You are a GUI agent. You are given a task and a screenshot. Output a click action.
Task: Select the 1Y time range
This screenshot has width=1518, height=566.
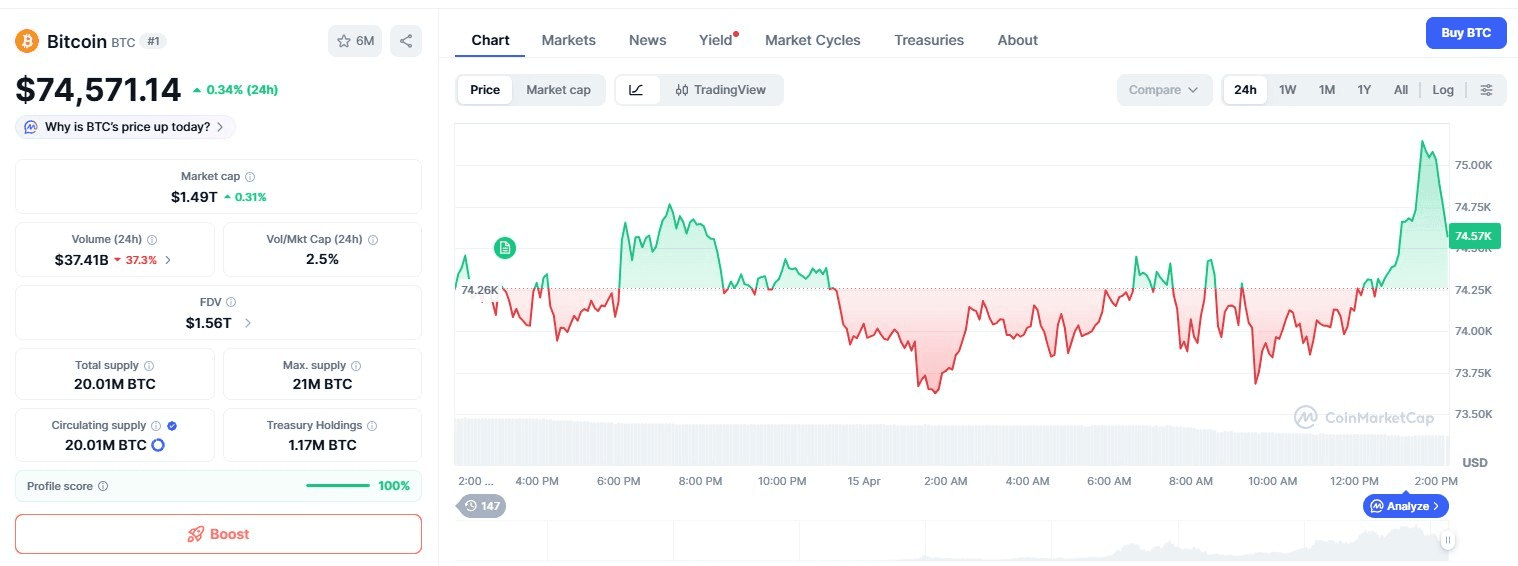pyautogui.click(x=1364, y=90)
